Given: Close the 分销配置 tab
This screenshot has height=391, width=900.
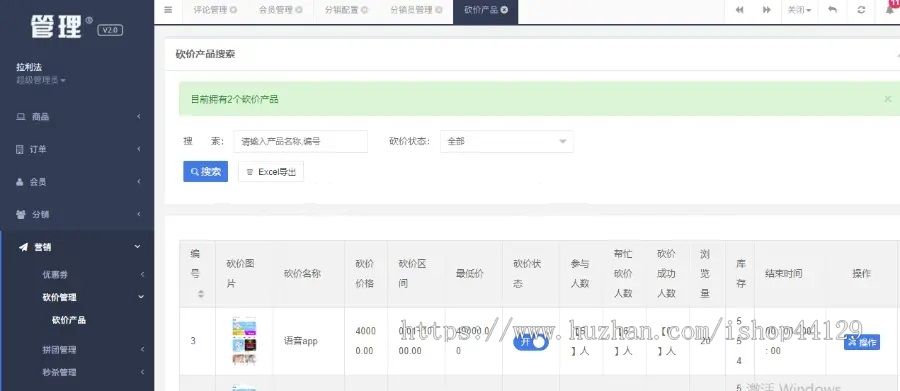Looking at the screenshot, I should (364, 10).
